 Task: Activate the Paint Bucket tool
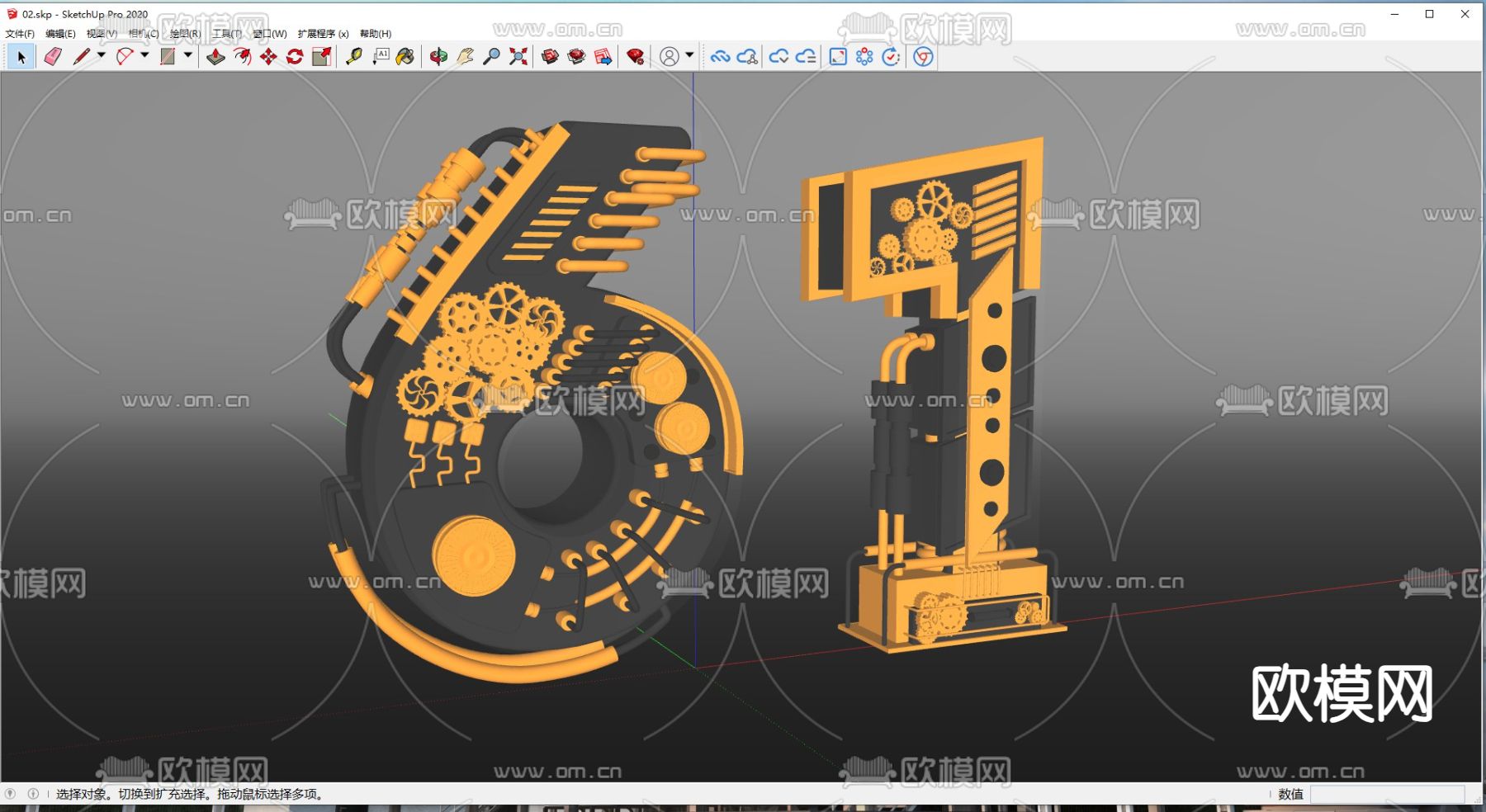[405, 56]
